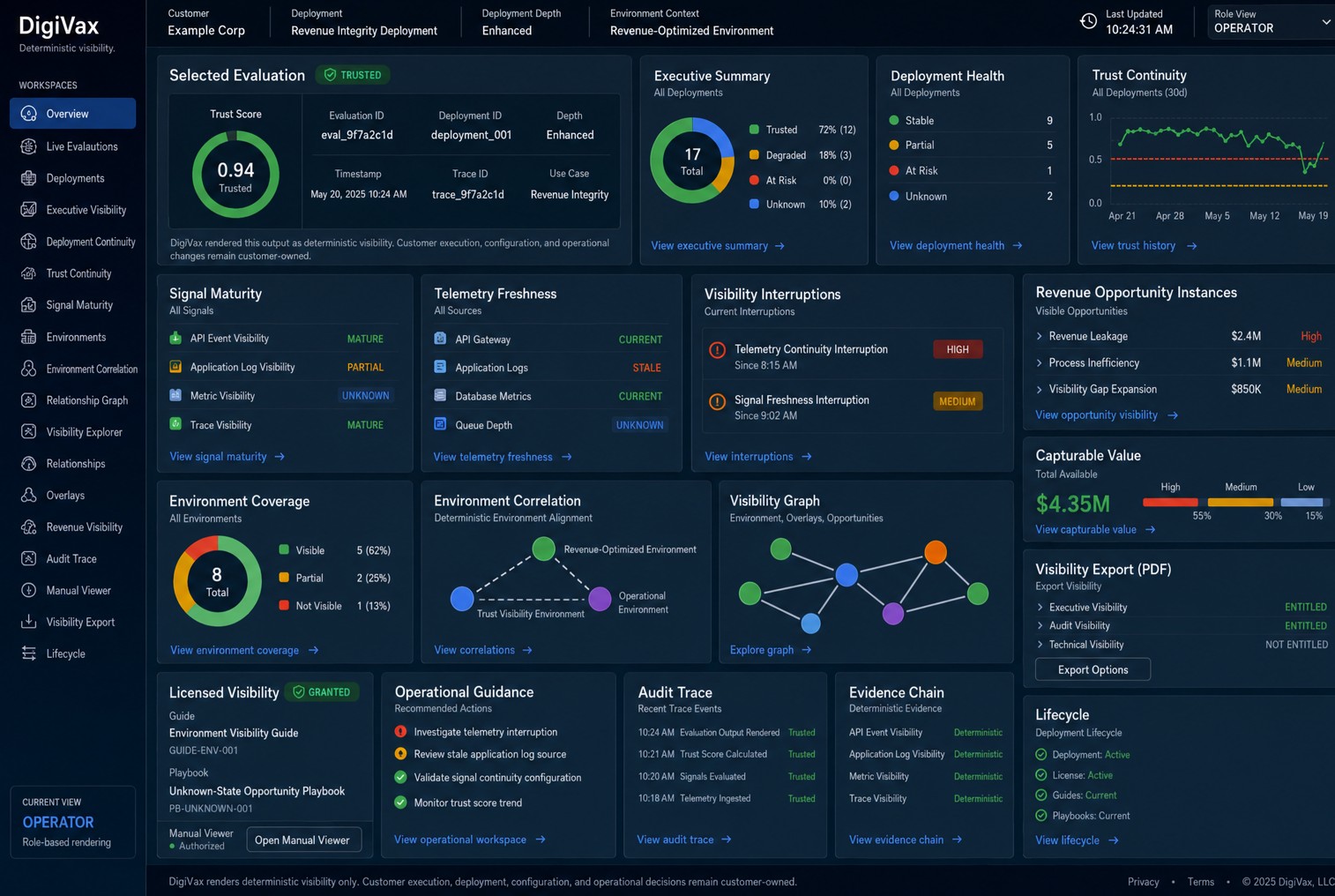Click the HIGH severity badge
This screenshot has width=1335, height=896.
958,350
